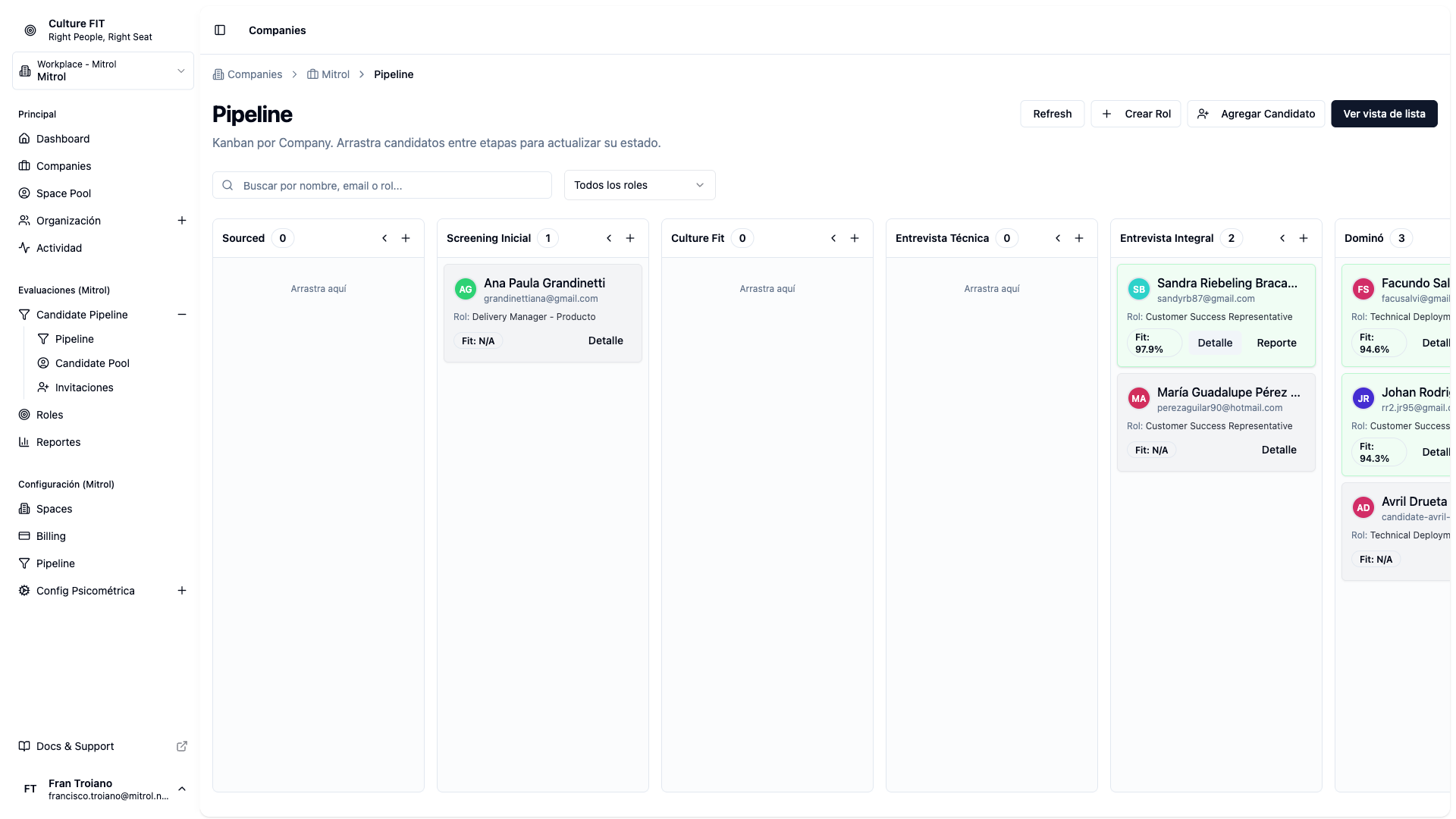Collapse the Candidate Pipeline group

pyautogui.click(x=182, y=314)
